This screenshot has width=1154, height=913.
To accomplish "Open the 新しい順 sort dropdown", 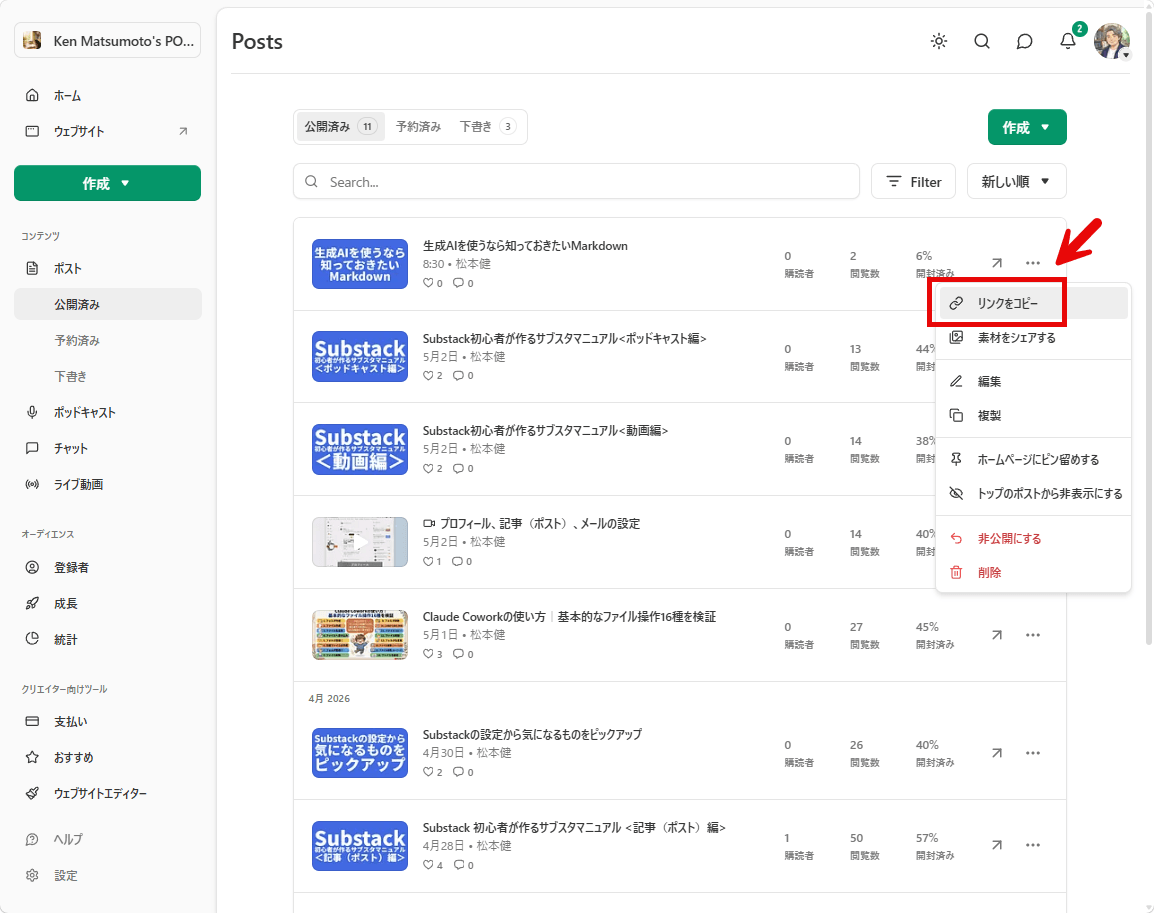I will tap(1016, 182).
